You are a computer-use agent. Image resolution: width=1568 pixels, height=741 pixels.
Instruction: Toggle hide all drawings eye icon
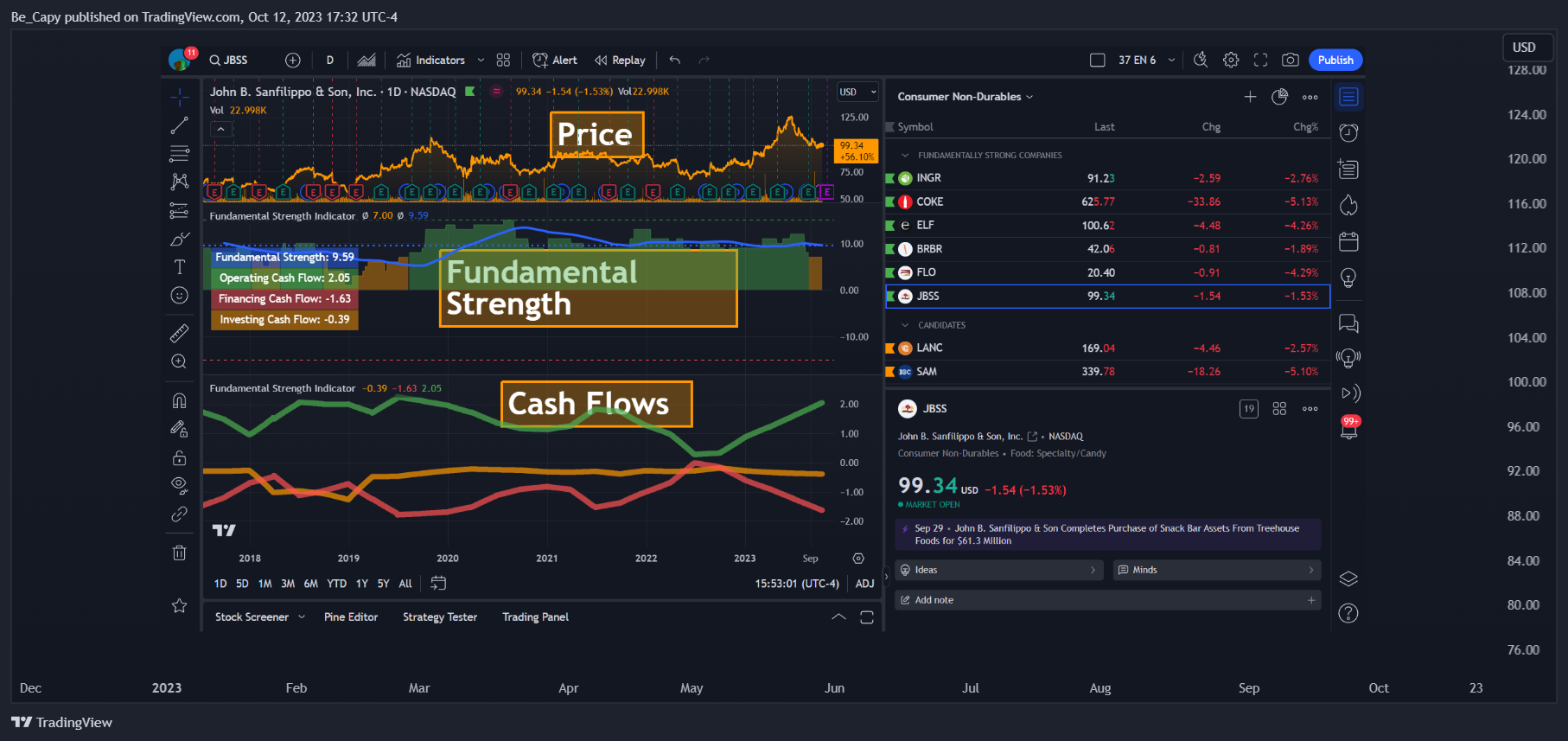click(x=179, y=485)
